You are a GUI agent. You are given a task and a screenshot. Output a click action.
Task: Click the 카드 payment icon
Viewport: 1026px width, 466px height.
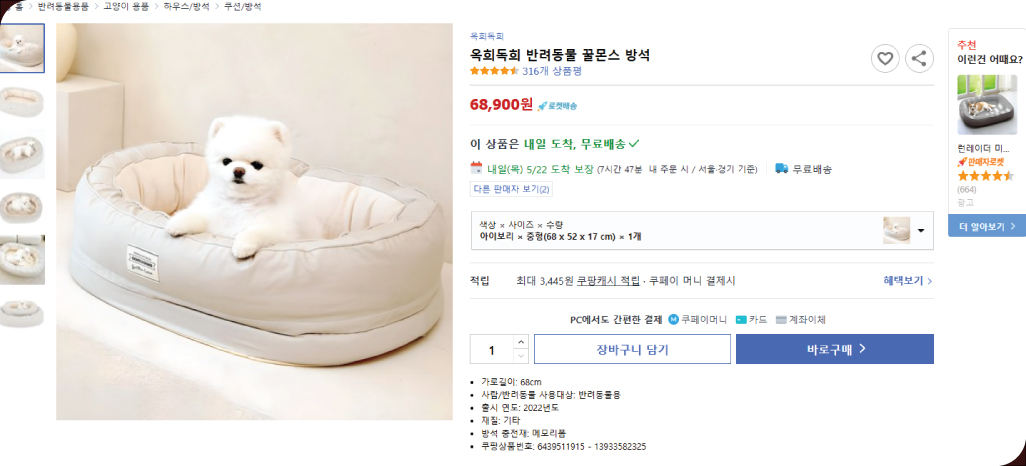[741, 320]
